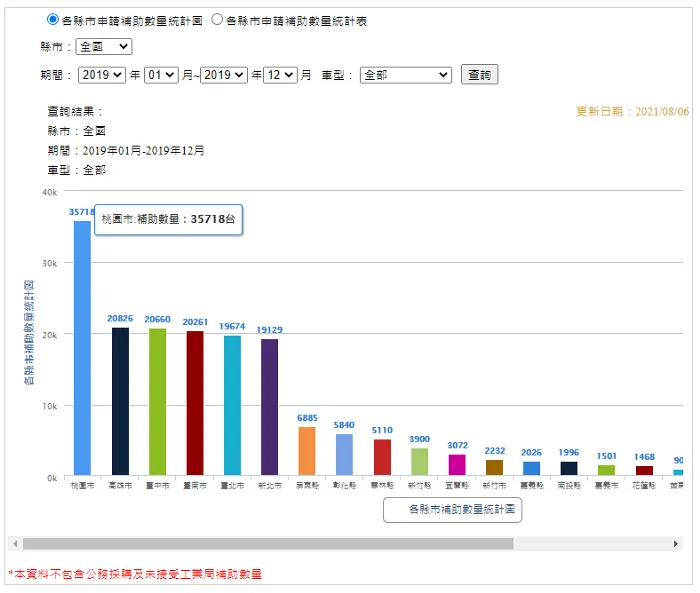This screenshot has height=593, width=700.
Task: Click the data label 20261
Action: pyautogui.click(x=195, y=322)
